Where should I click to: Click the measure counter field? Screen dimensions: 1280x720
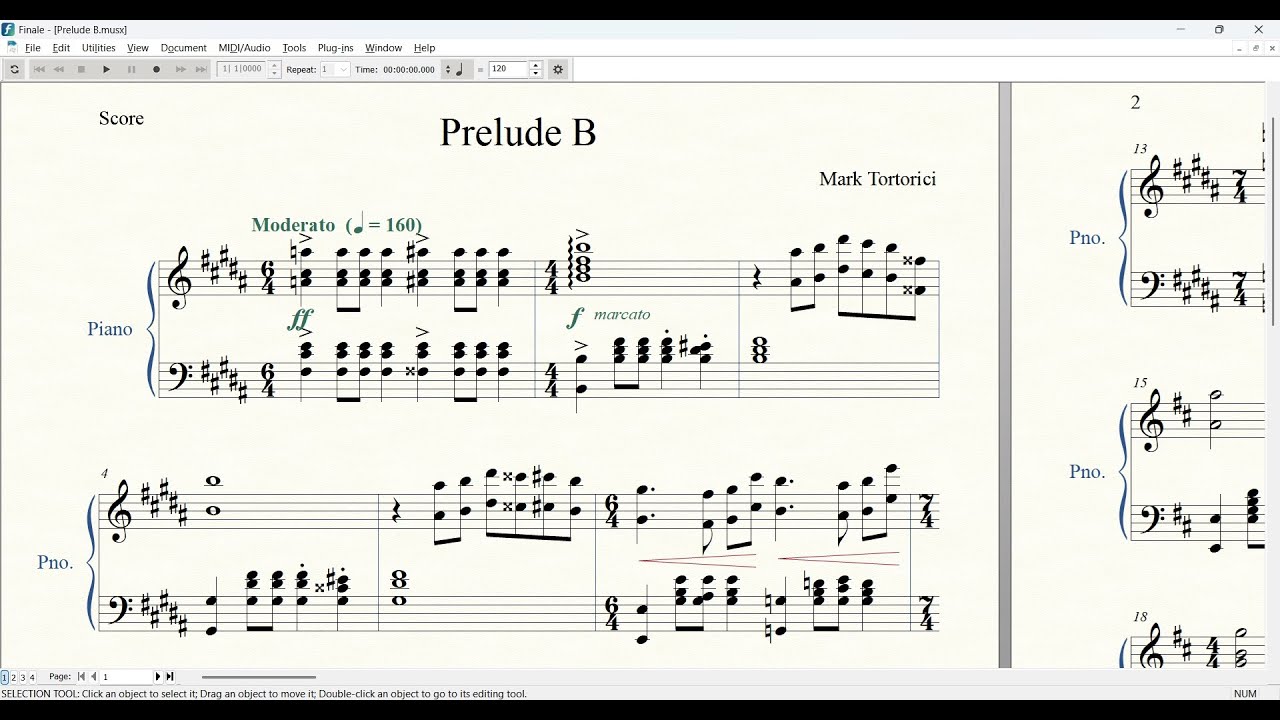click(x=242, y=69)
